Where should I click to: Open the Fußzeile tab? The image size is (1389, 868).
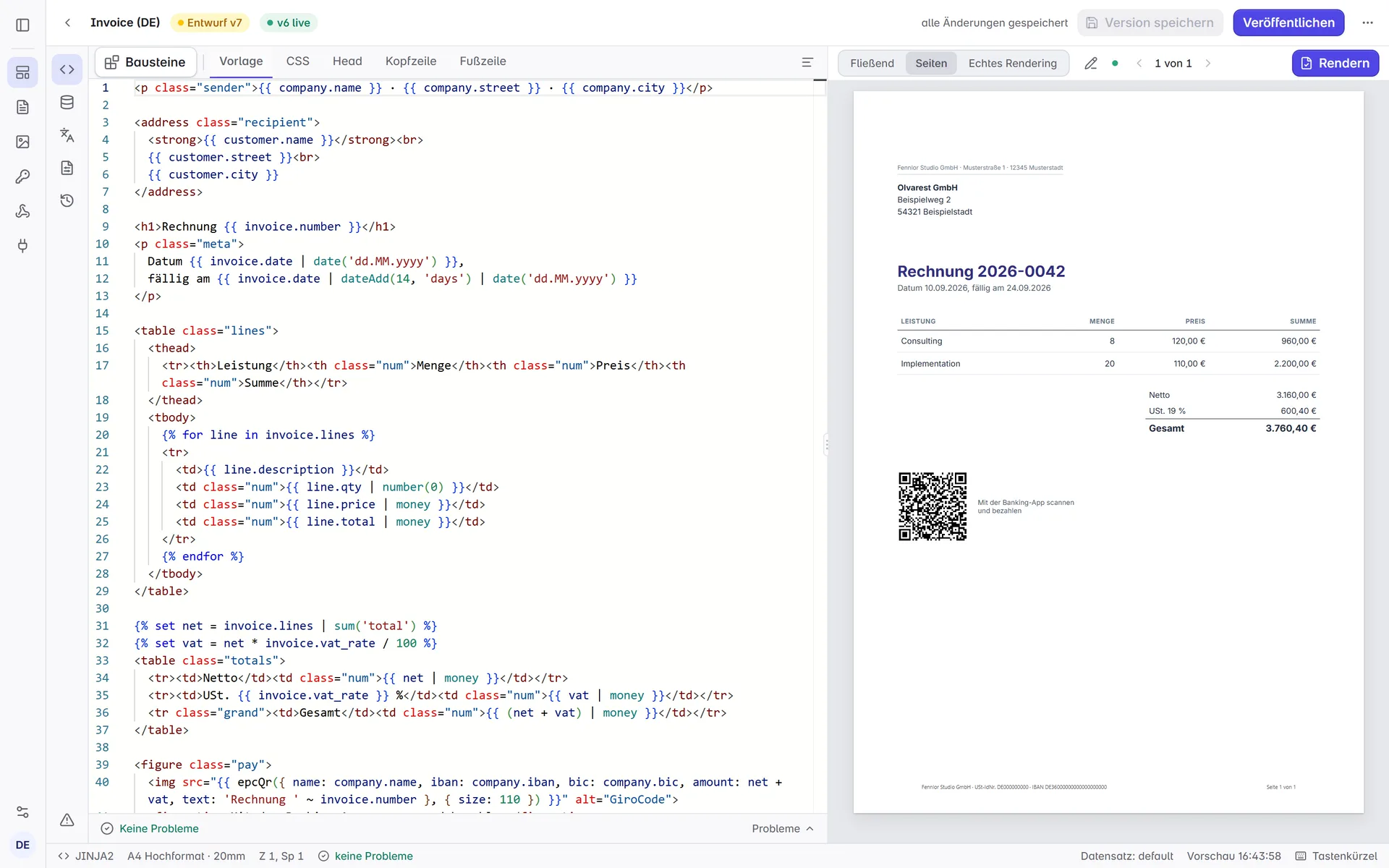pos(483,61)
